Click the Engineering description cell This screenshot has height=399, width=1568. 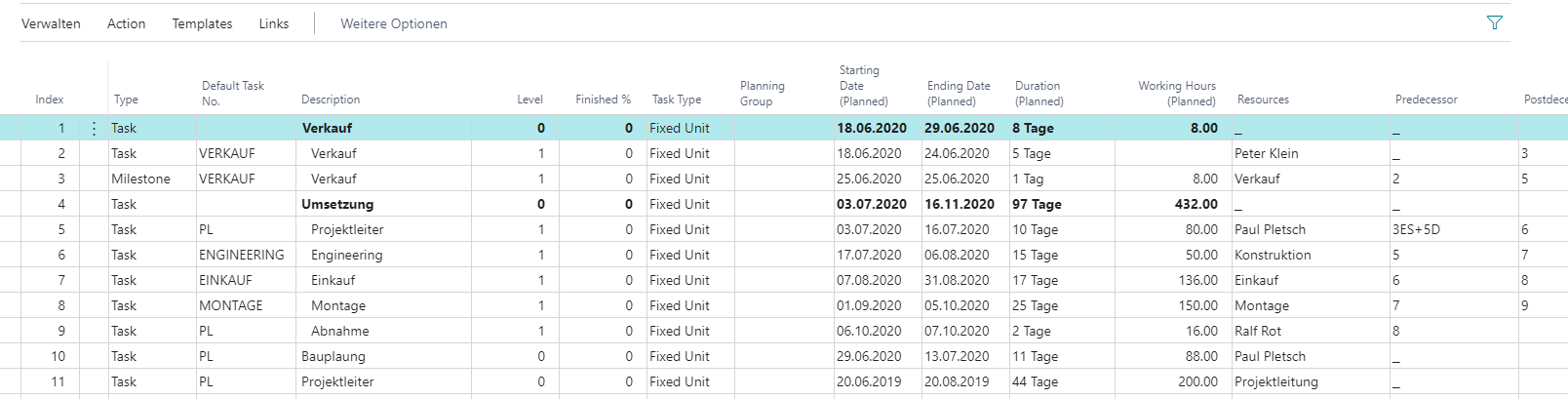[346, 255]
